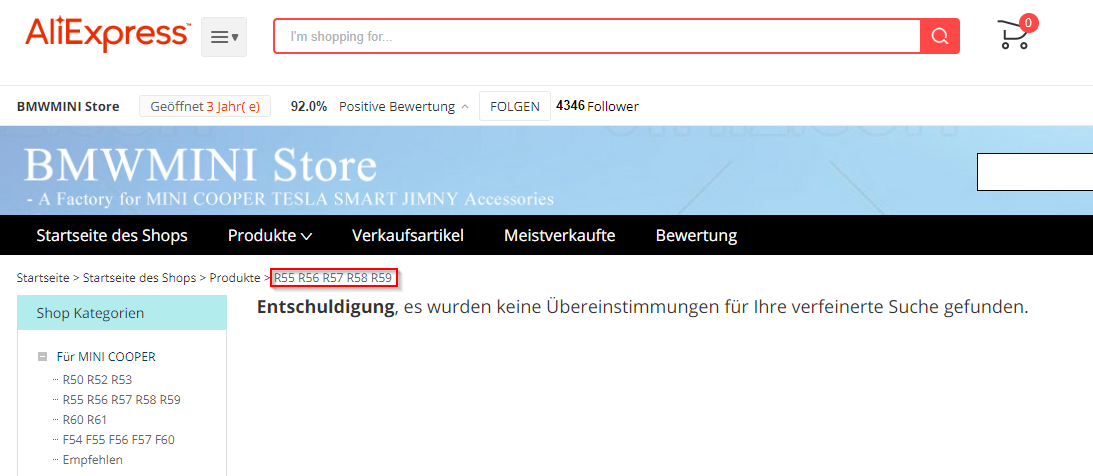Viewport: 1093px width, 476px height.
Task: Open the hamburger category menu
Action: coord(224,37)
